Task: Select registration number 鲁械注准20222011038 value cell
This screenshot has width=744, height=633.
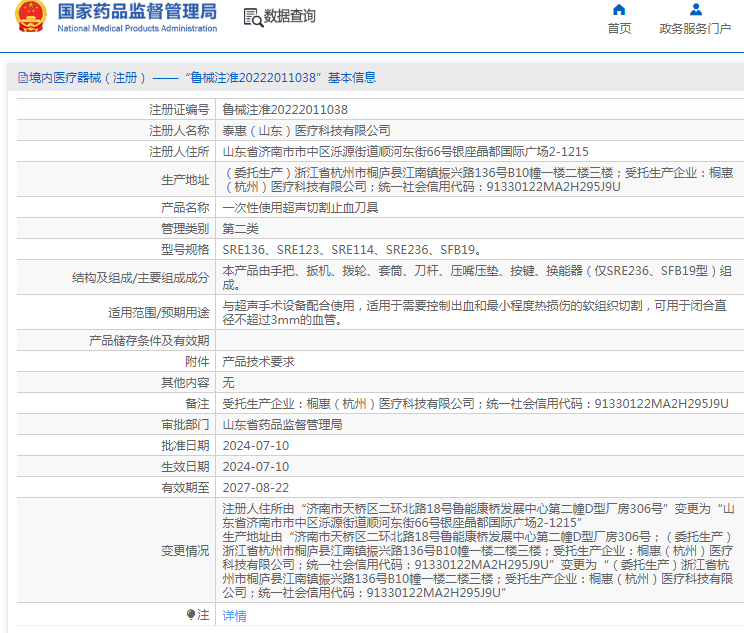Action: (285, 110)
